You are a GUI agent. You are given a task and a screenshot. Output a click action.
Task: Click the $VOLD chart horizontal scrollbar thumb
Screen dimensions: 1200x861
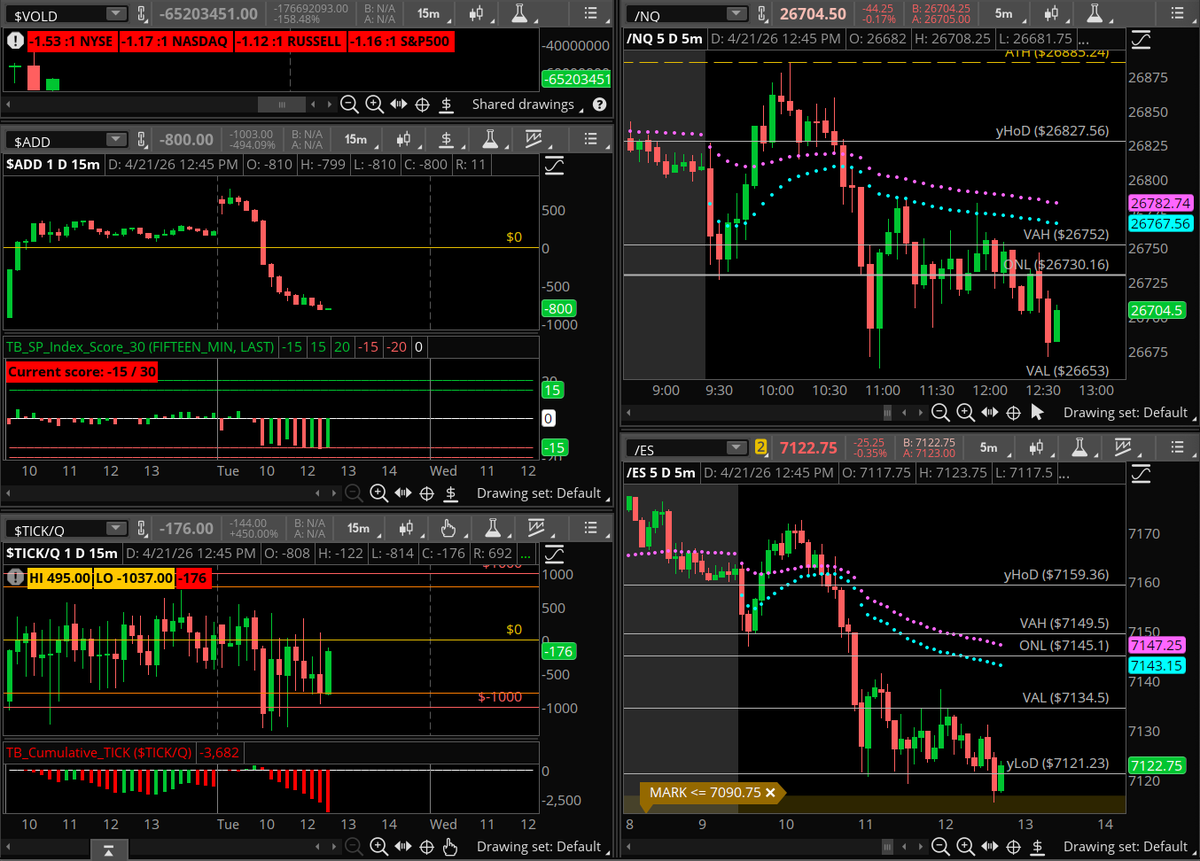click(x=282, y=104)
